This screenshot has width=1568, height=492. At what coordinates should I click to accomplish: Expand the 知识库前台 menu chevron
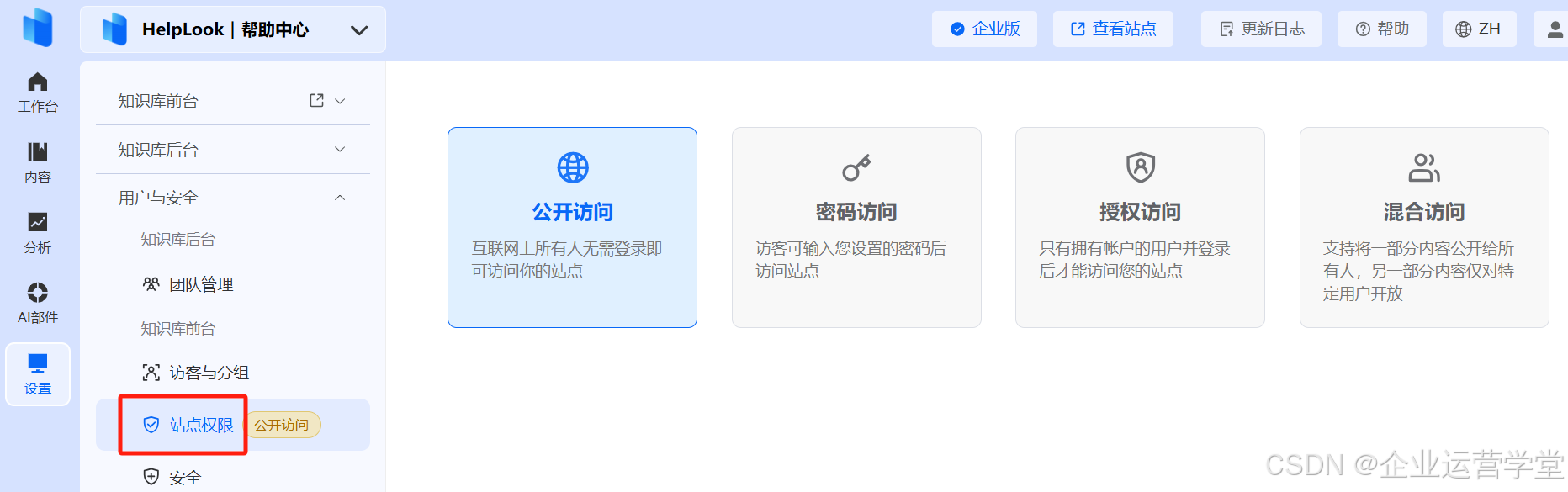340,101
